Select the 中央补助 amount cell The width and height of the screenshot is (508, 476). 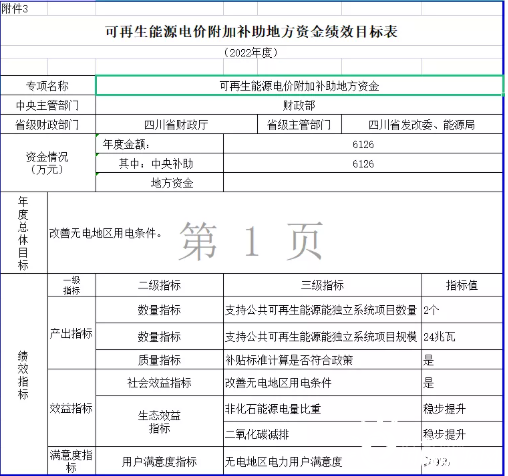363,164
